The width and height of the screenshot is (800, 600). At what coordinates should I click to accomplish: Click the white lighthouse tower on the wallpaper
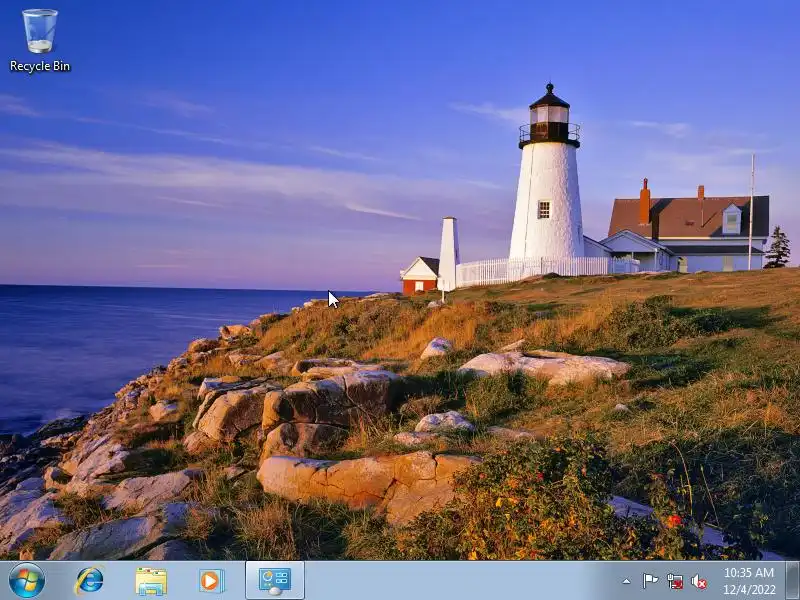(547, 199)
